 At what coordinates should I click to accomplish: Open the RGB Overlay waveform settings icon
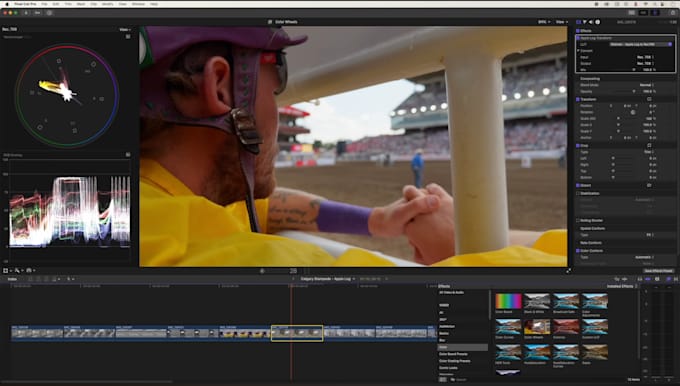point(128,154)
